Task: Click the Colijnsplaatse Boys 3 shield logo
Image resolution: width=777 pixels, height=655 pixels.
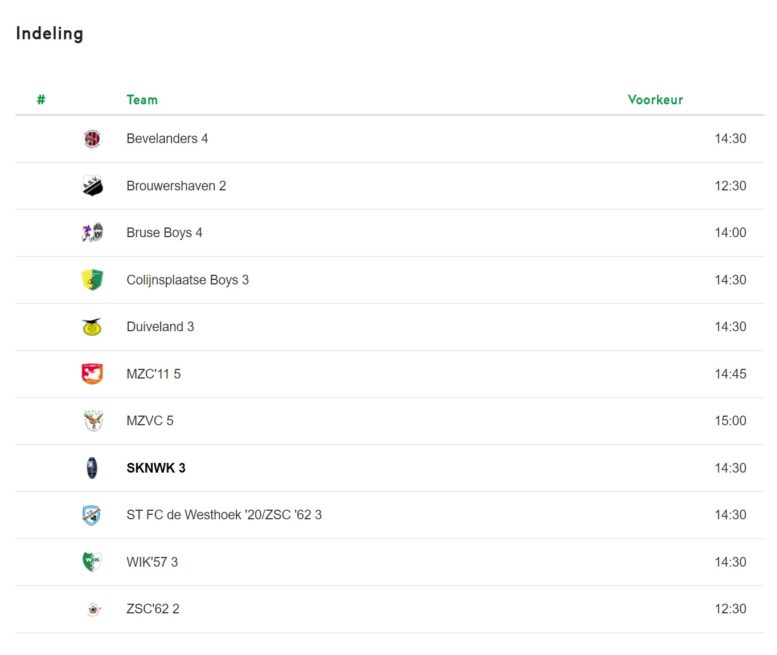Action: 92,280
